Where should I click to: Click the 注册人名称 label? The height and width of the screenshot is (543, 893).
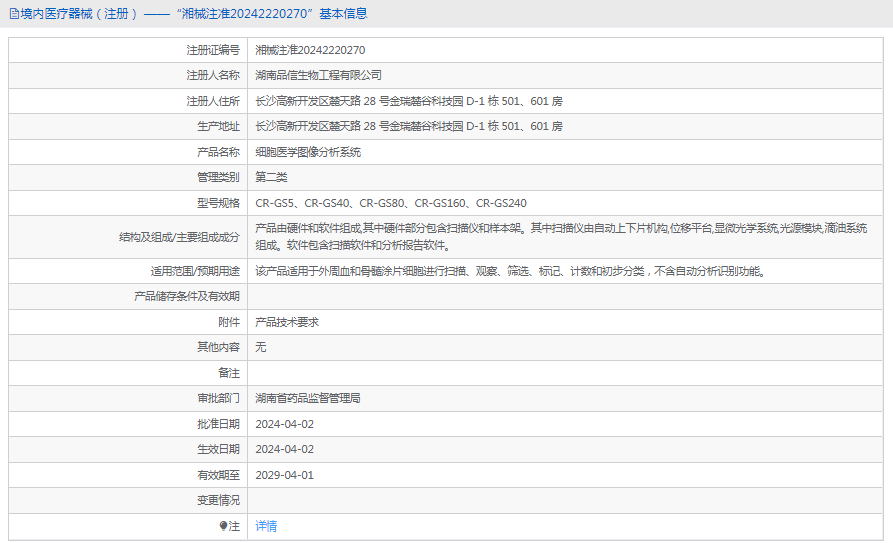(213, 75)
